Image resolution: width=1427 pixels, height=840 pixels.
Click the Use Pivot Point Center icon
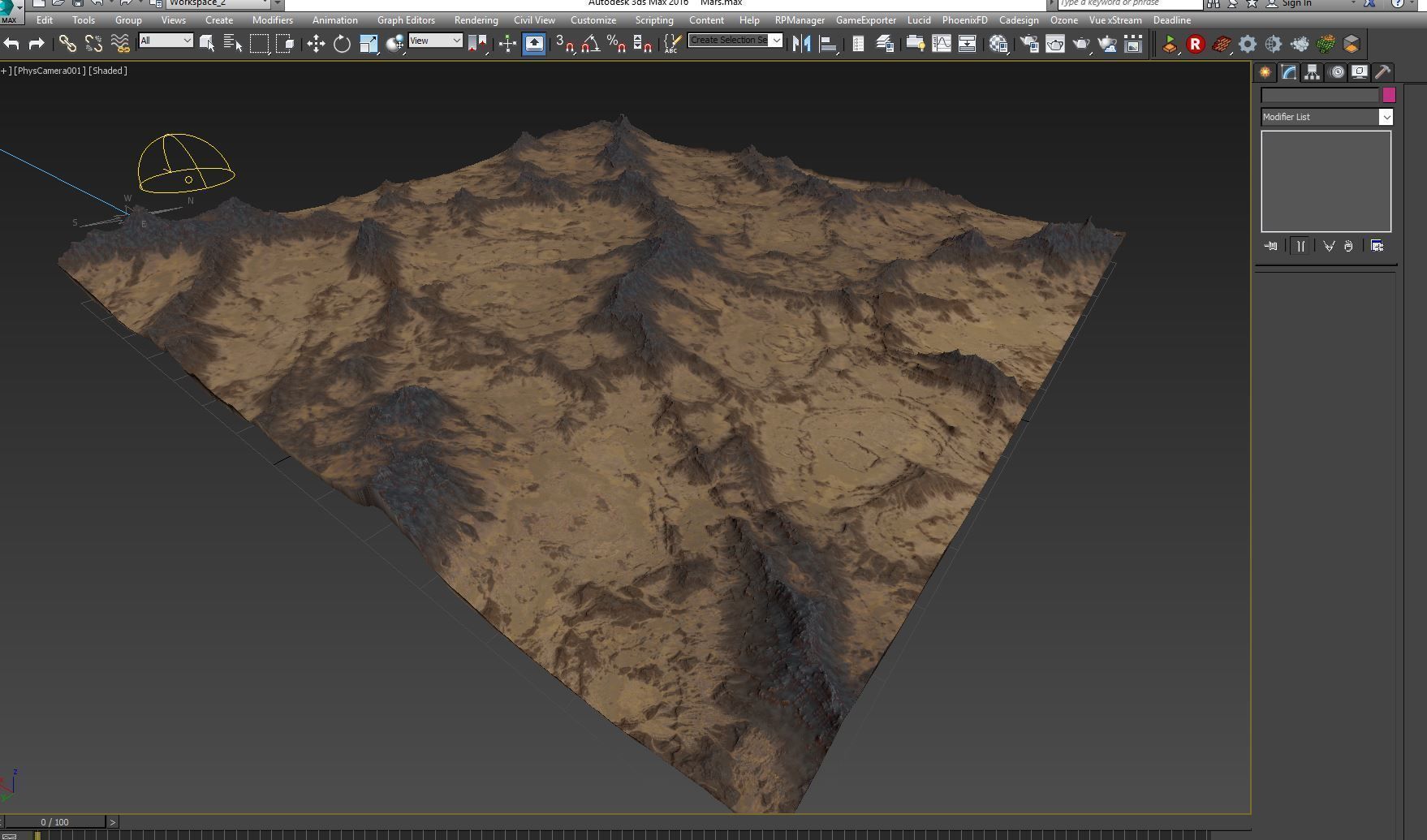(x=477, y=44)
